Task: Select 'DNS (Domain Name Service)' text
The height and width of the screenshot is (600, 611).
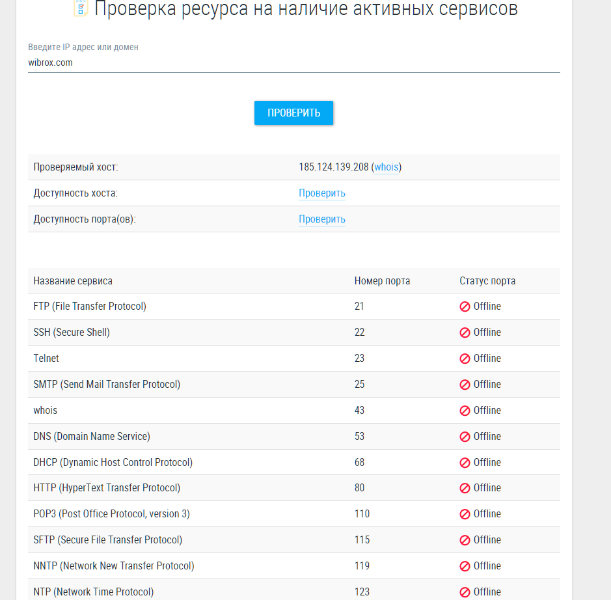Action: click(92, 436)
